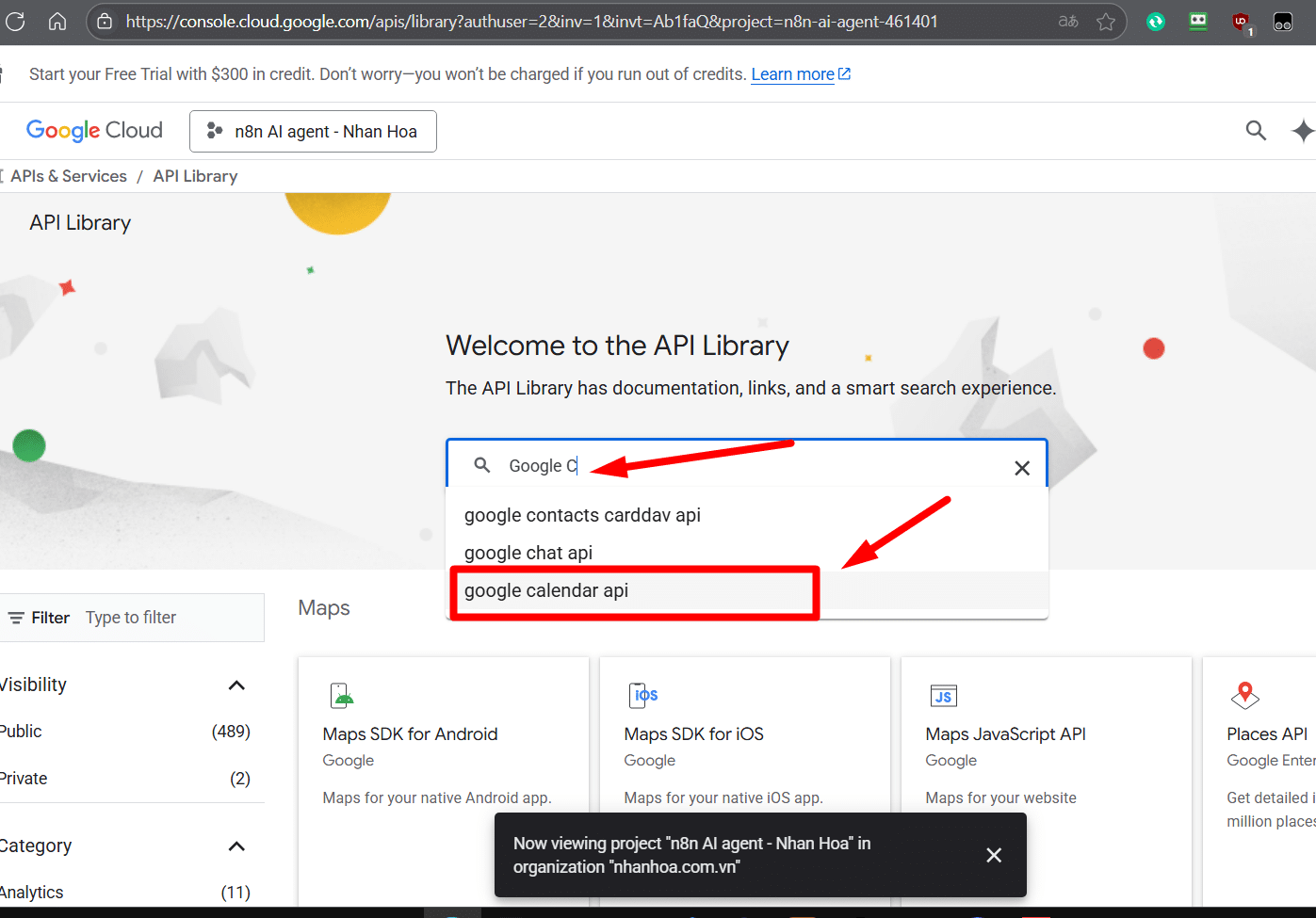1316x918 pixels.
Task: Open Google Cloud console search
Action: [x=1256, y=130]
